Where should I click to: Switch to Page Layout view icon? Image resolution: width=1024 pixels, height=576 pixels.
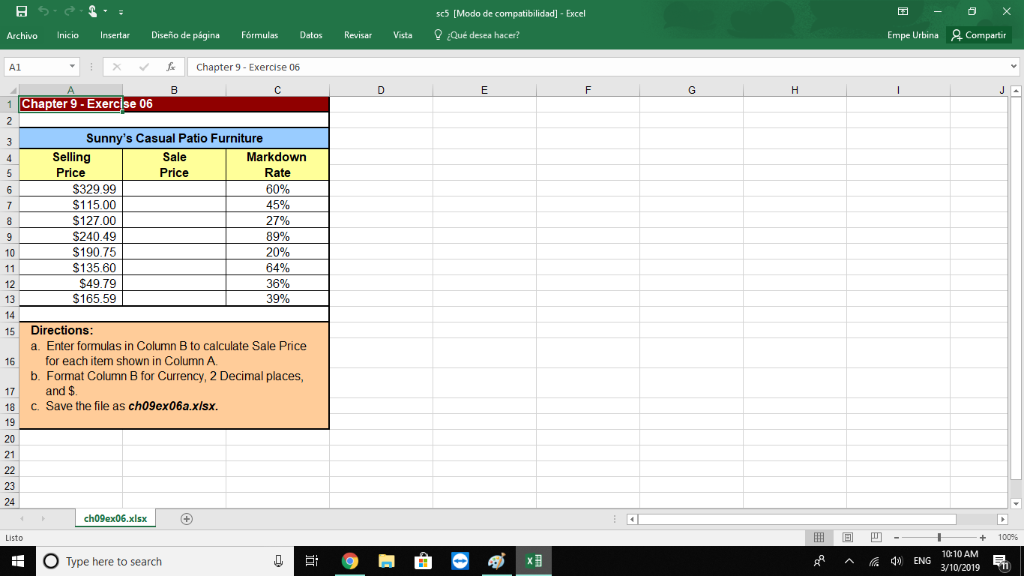(x=848, y=537)
